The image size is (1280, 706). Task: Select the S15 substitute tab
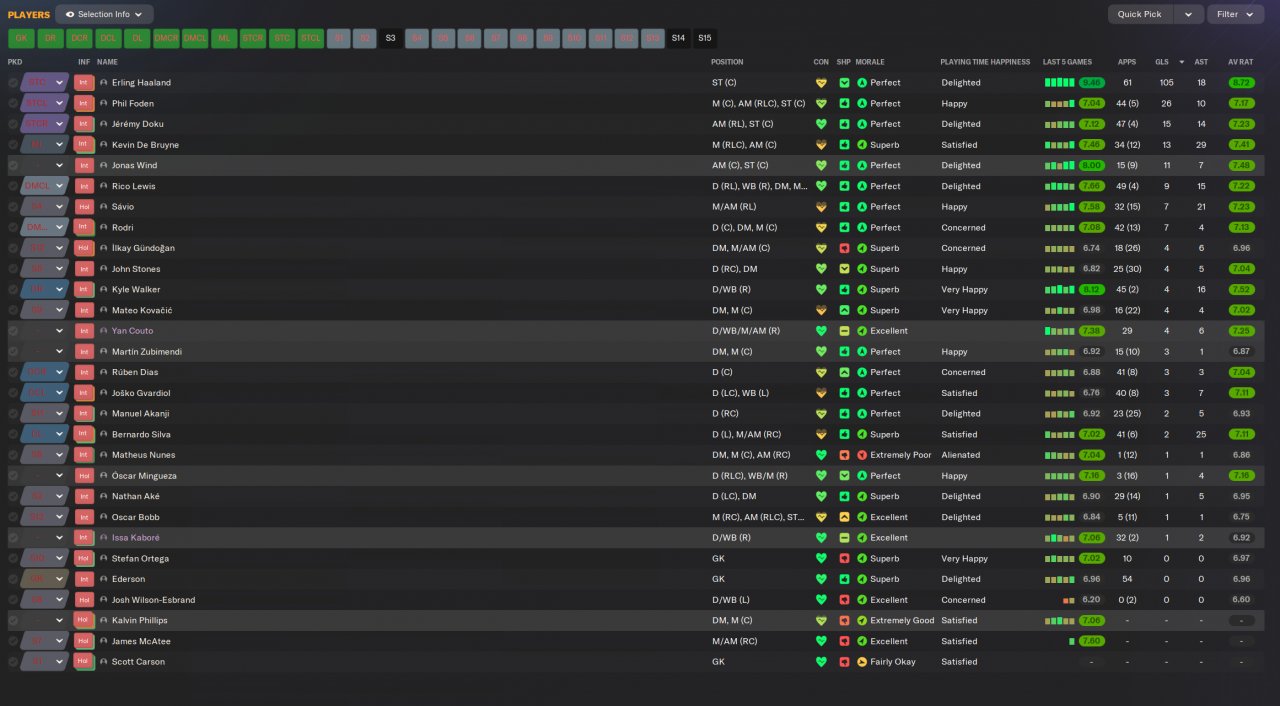705,38
